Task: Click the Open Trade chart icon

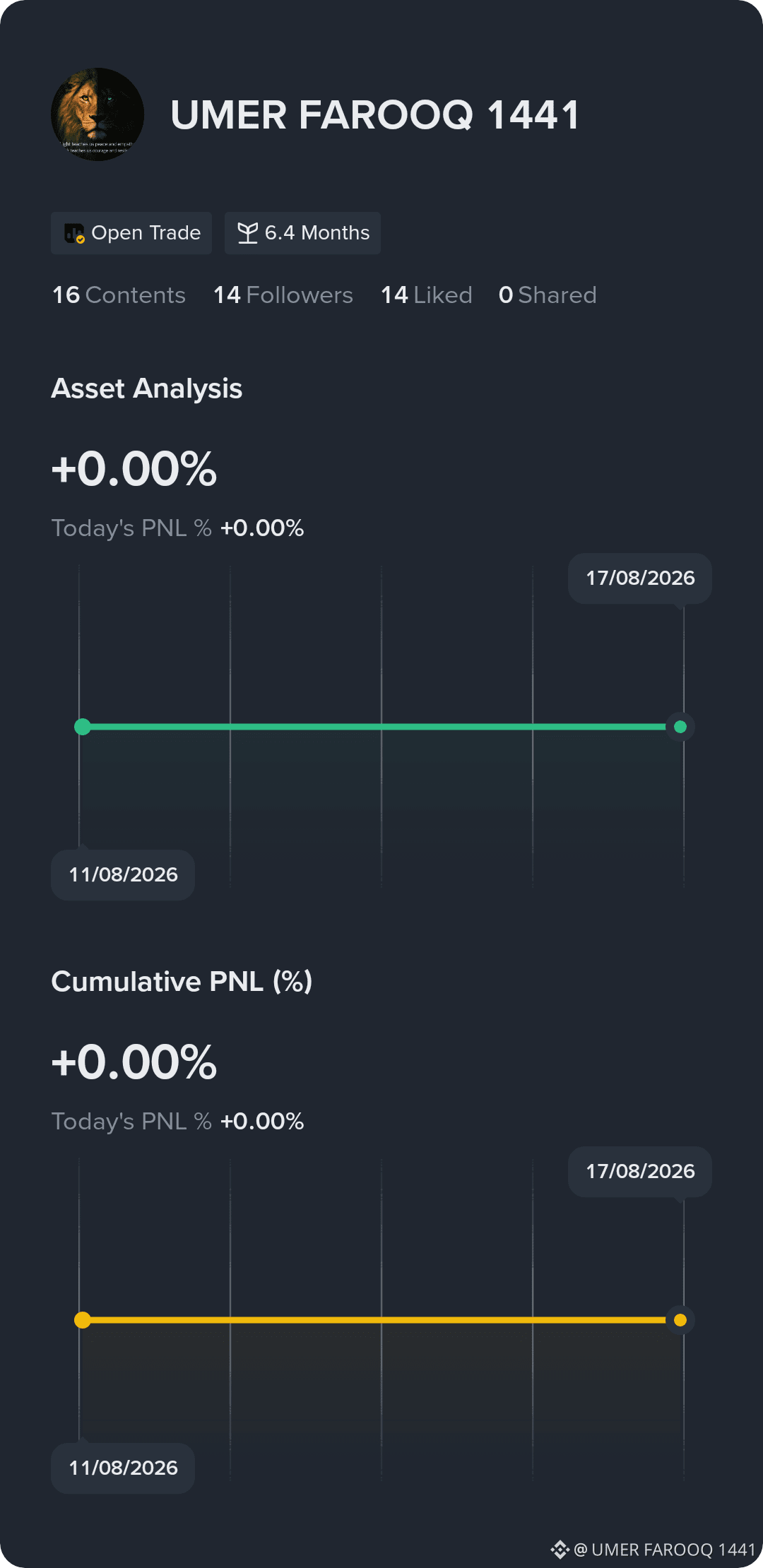Action: (x=74, y=233)
